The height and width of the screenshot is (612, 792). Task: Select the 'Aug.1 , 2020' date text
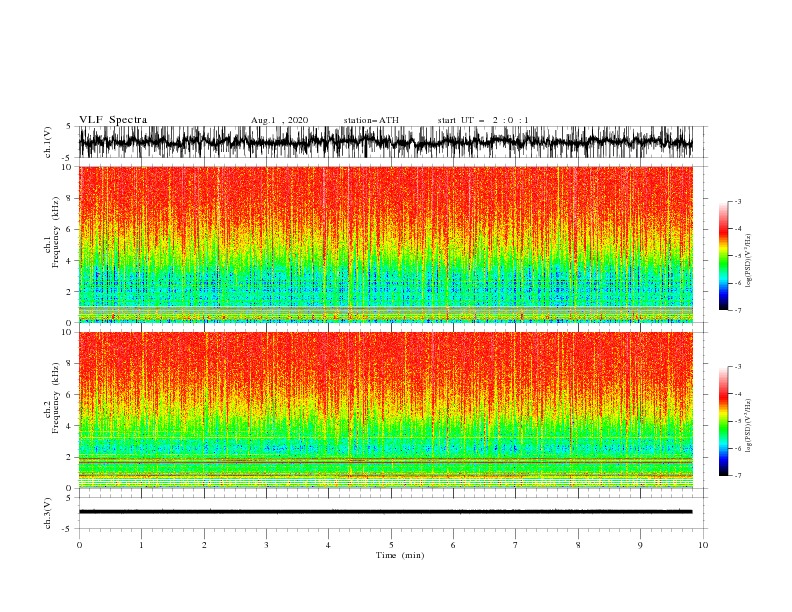279,120
